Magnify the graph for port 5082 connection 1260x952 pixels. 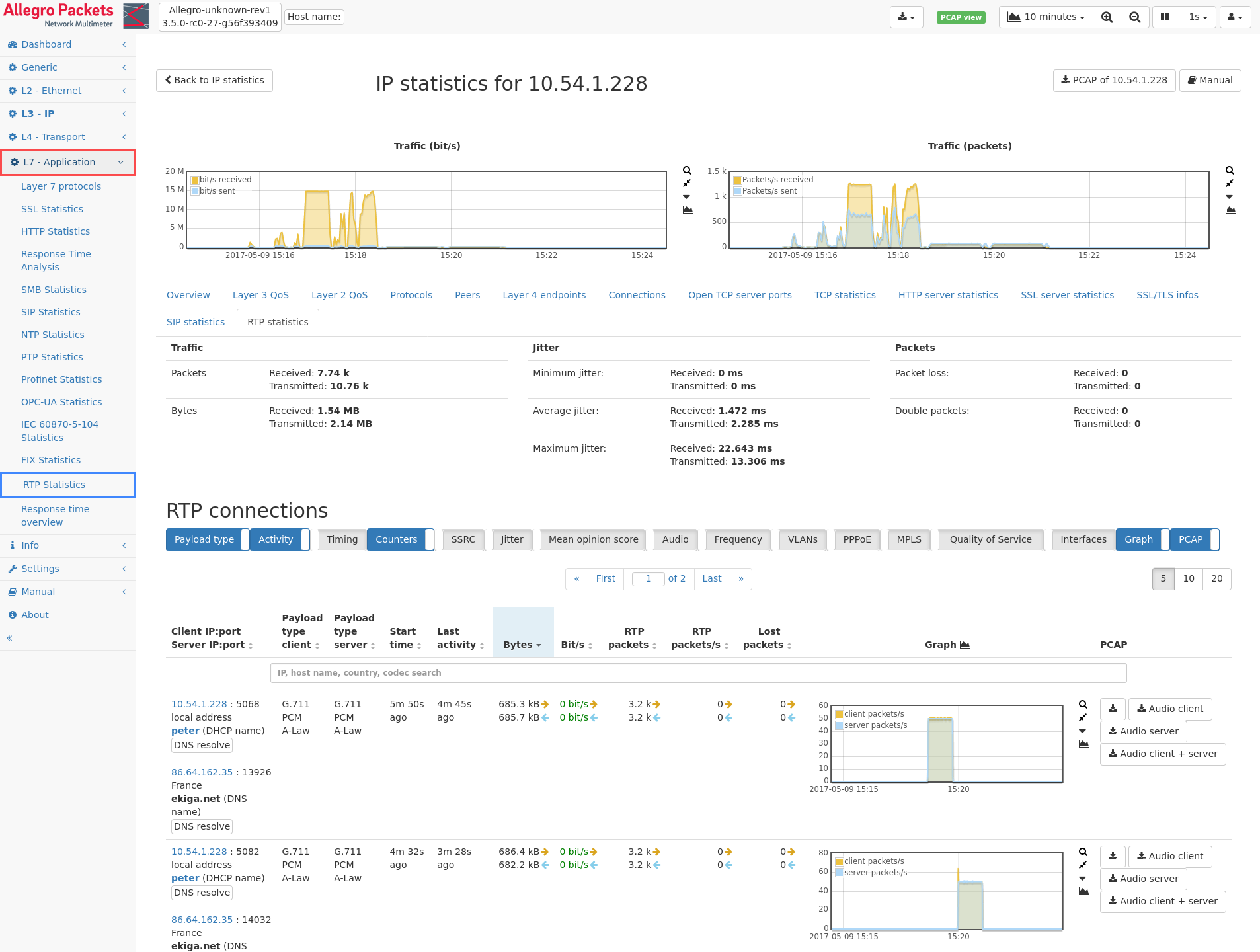pos(1083,852)
